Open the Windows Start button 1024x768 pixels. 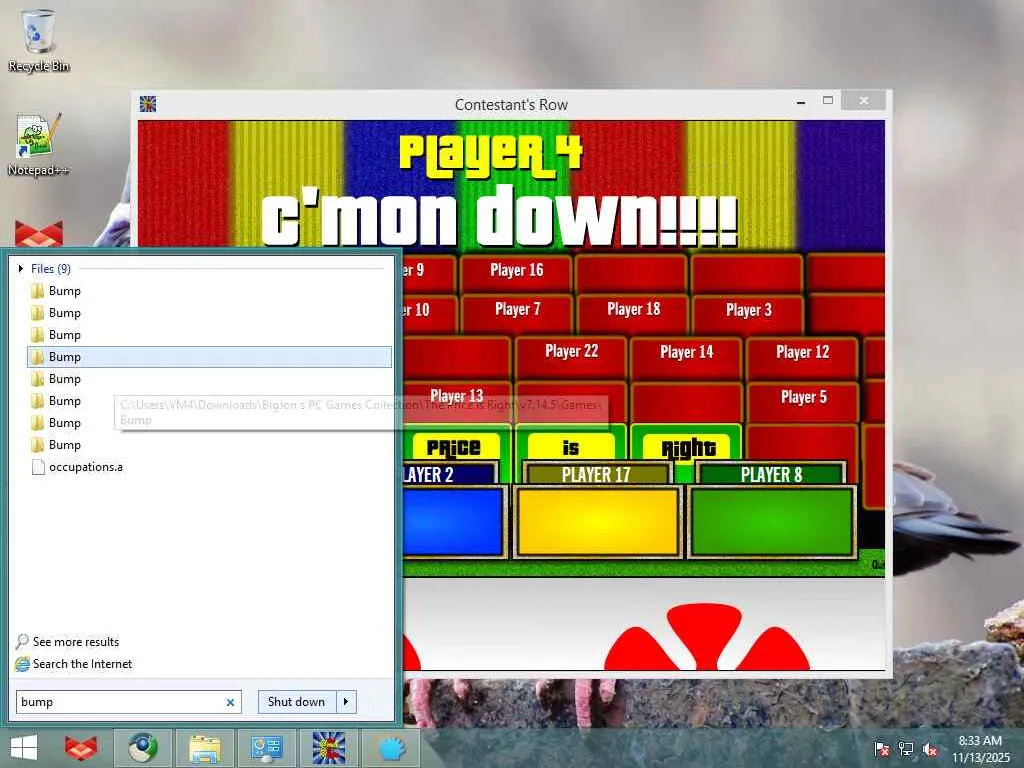tap(24, 748)
